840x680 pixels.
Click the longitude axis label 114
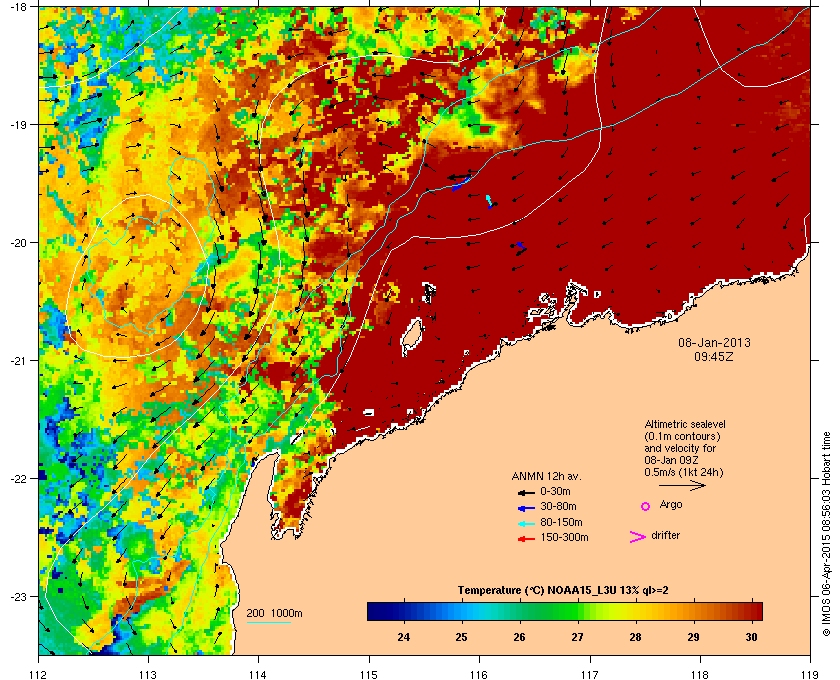pos(258,674)
